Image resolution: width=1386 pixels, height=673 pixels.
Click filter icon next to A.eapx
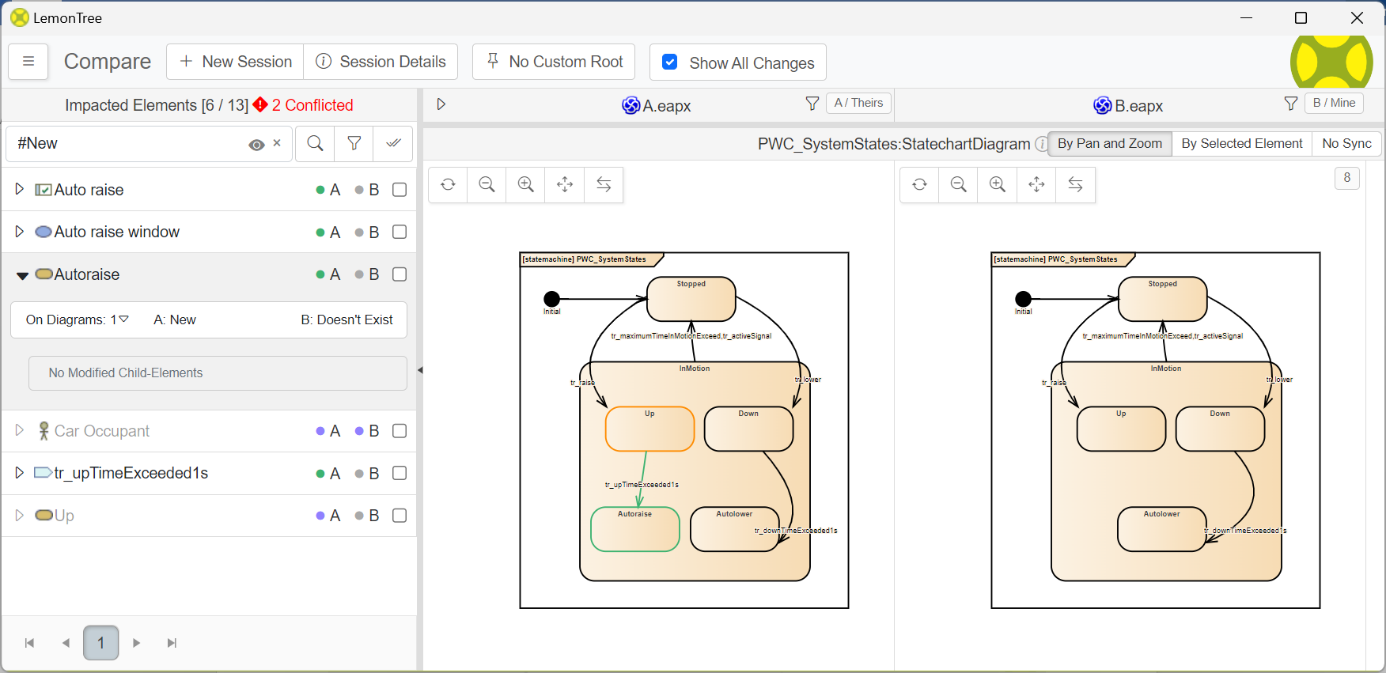tap(812, 103)
